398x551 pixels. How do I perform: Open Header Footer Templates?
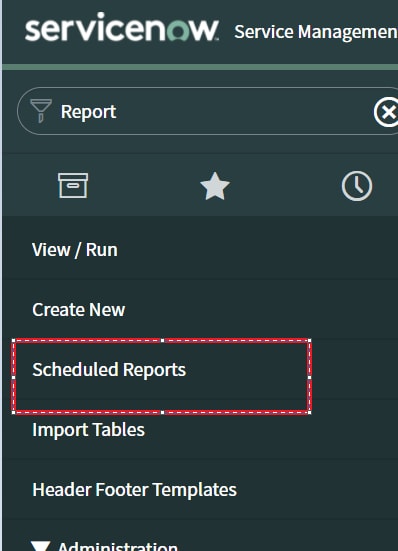(135, 490)
